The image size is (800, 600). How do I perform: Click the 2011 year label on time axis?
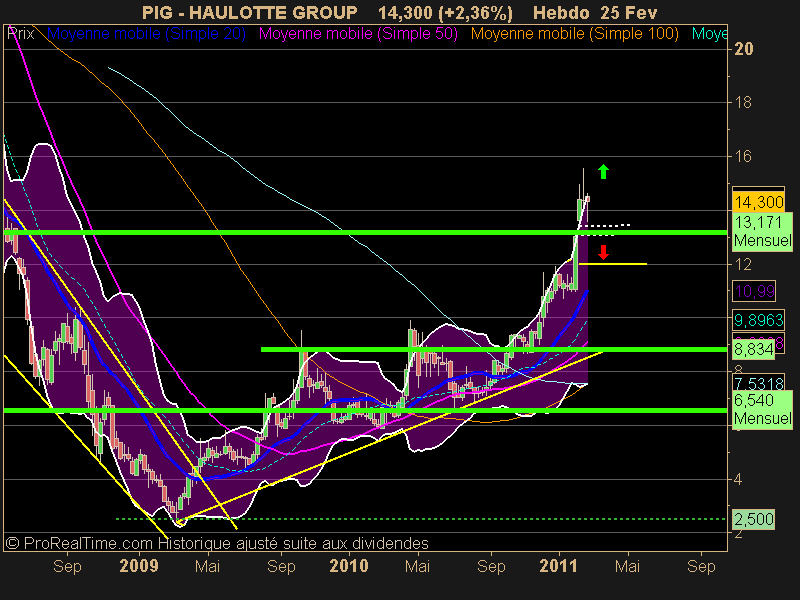[559, 566]
